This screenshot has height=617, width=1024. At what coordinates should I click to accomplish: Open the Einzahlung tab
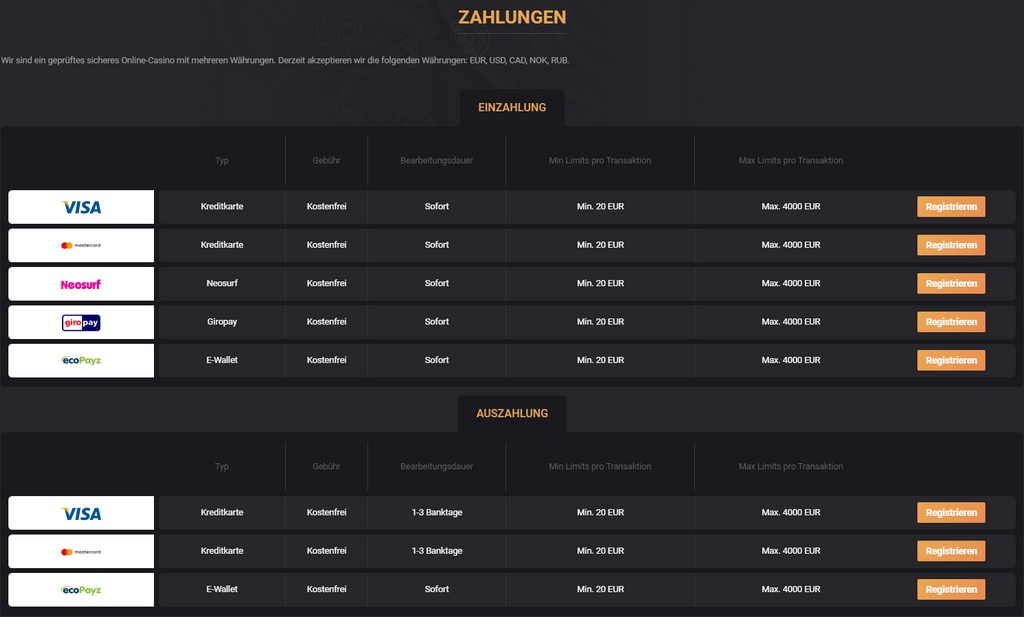[x=512, y=108]
